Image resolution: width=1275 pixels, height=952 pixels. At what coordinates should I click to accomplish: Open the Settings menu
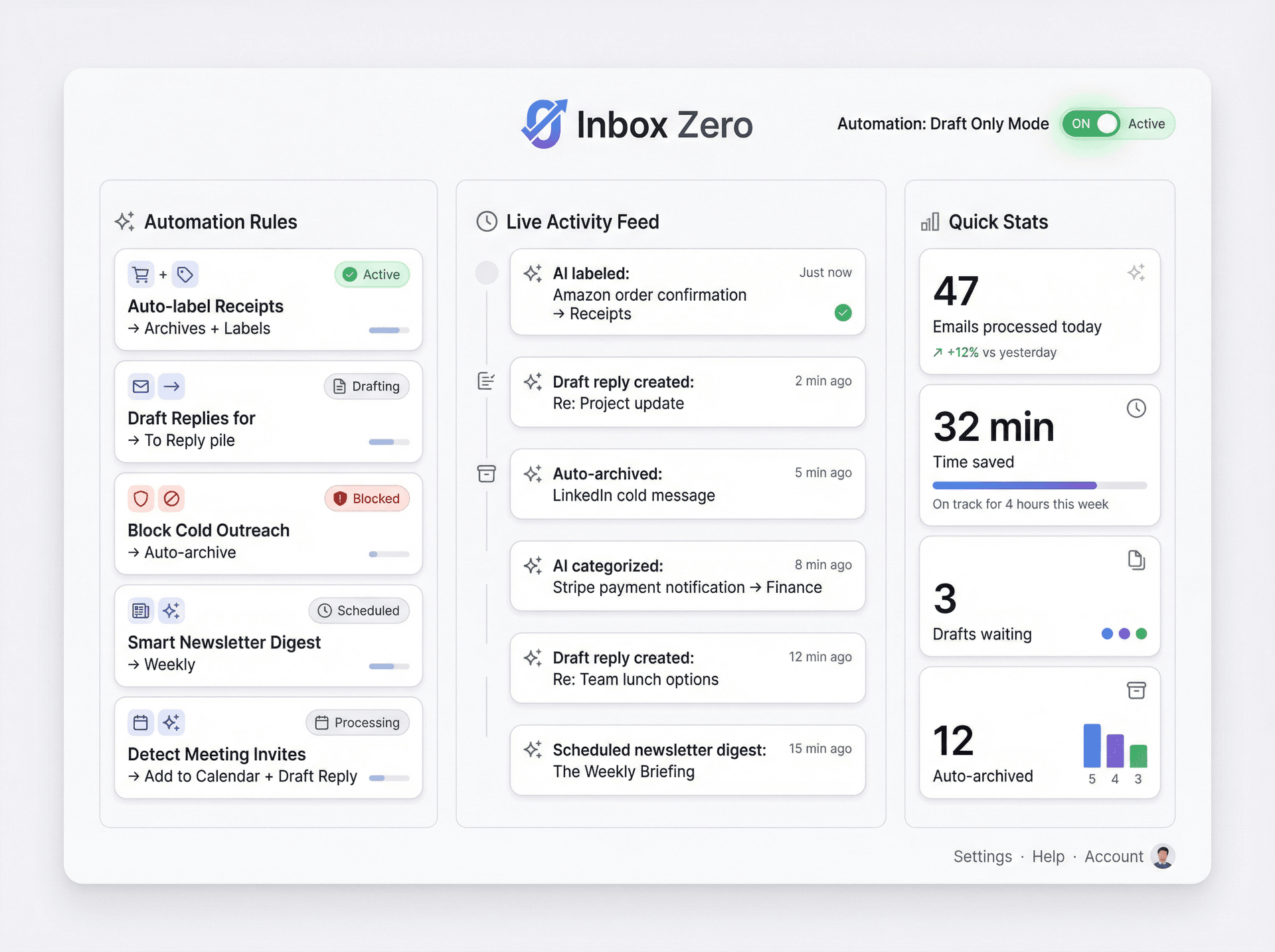tap(982, 856)
